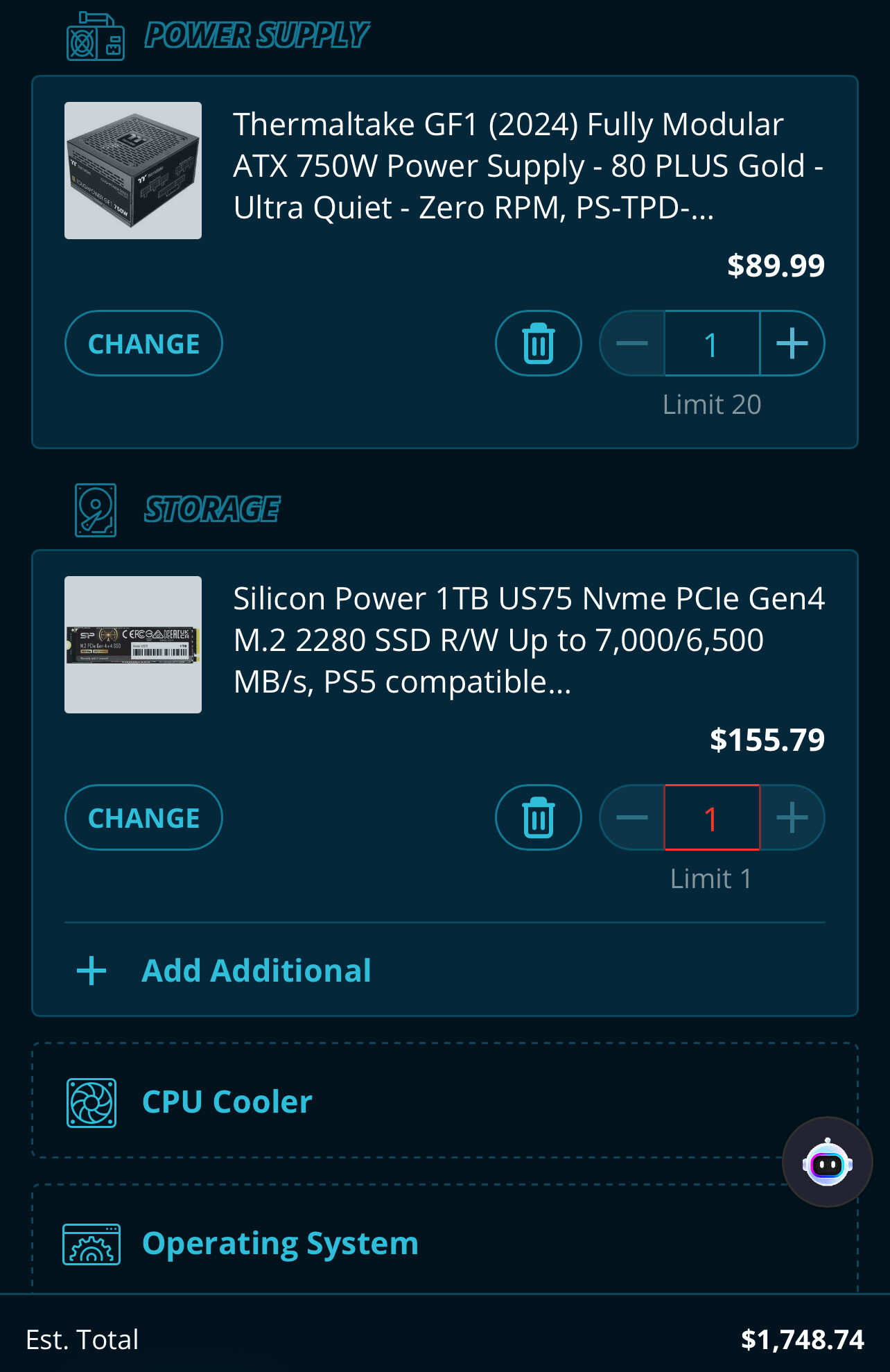
Task: Increase power supply quantity by one
Action: 792,343
